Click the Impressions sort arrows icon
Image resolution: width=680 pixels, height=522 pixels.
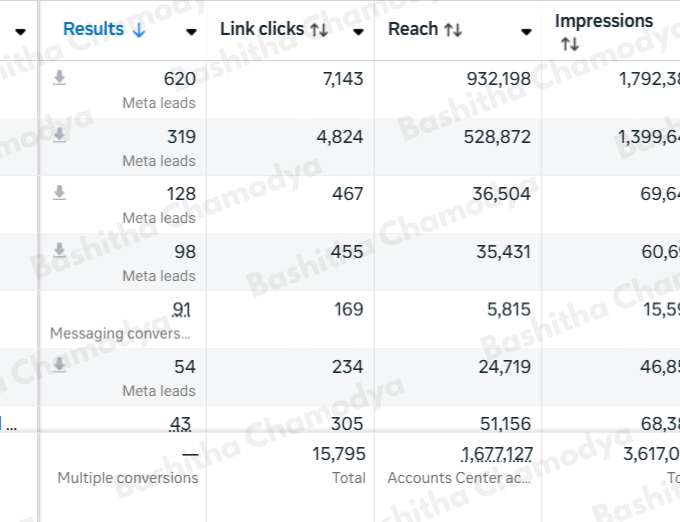click(569, 44)
